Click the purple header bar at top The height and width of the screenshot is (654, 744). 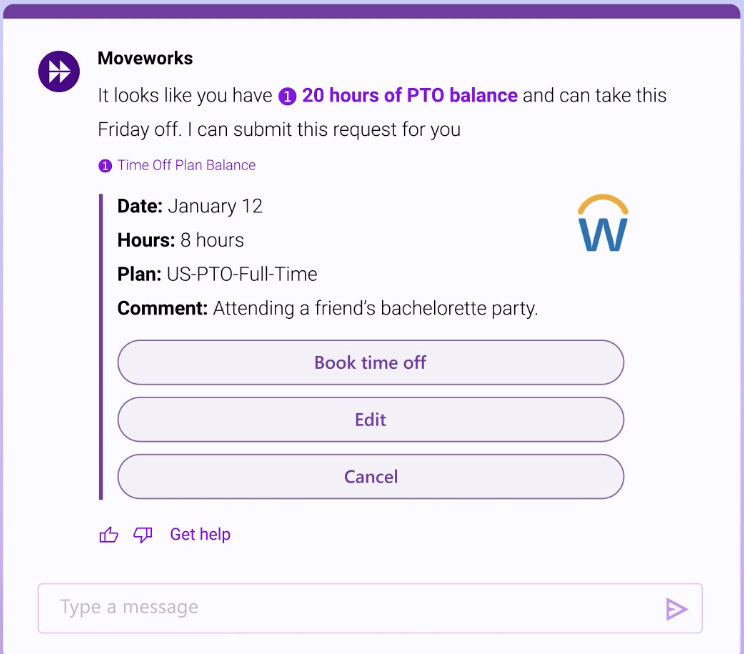(x=372, y=12)
